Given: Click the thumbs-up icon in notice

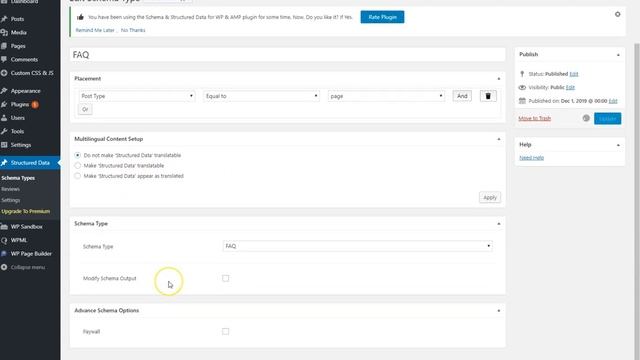Looking at the screenshot, I should [x=80, y=17].
